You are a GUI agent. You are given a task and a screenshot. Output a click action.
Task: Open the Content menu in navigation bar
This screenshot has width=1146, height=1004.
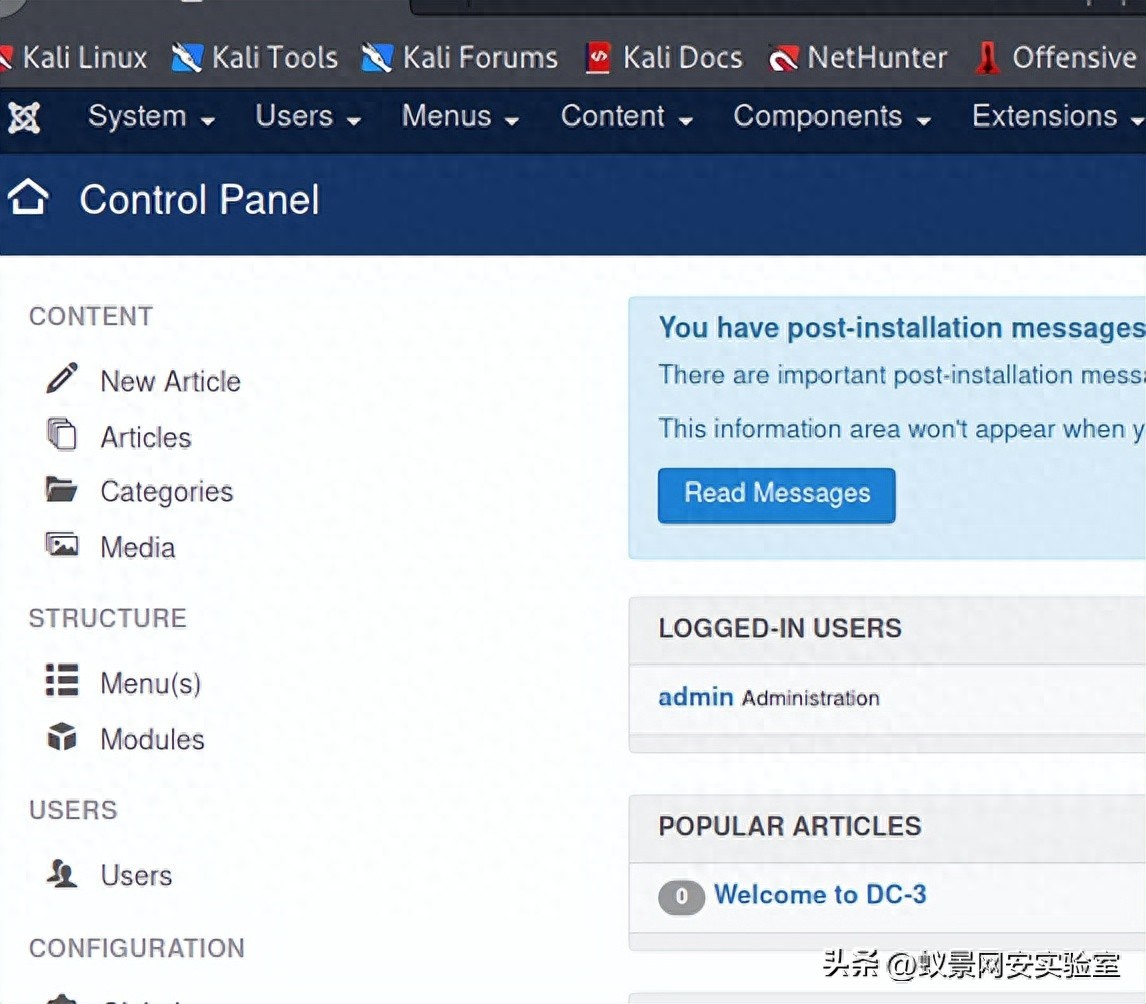[x=627, y=117]
